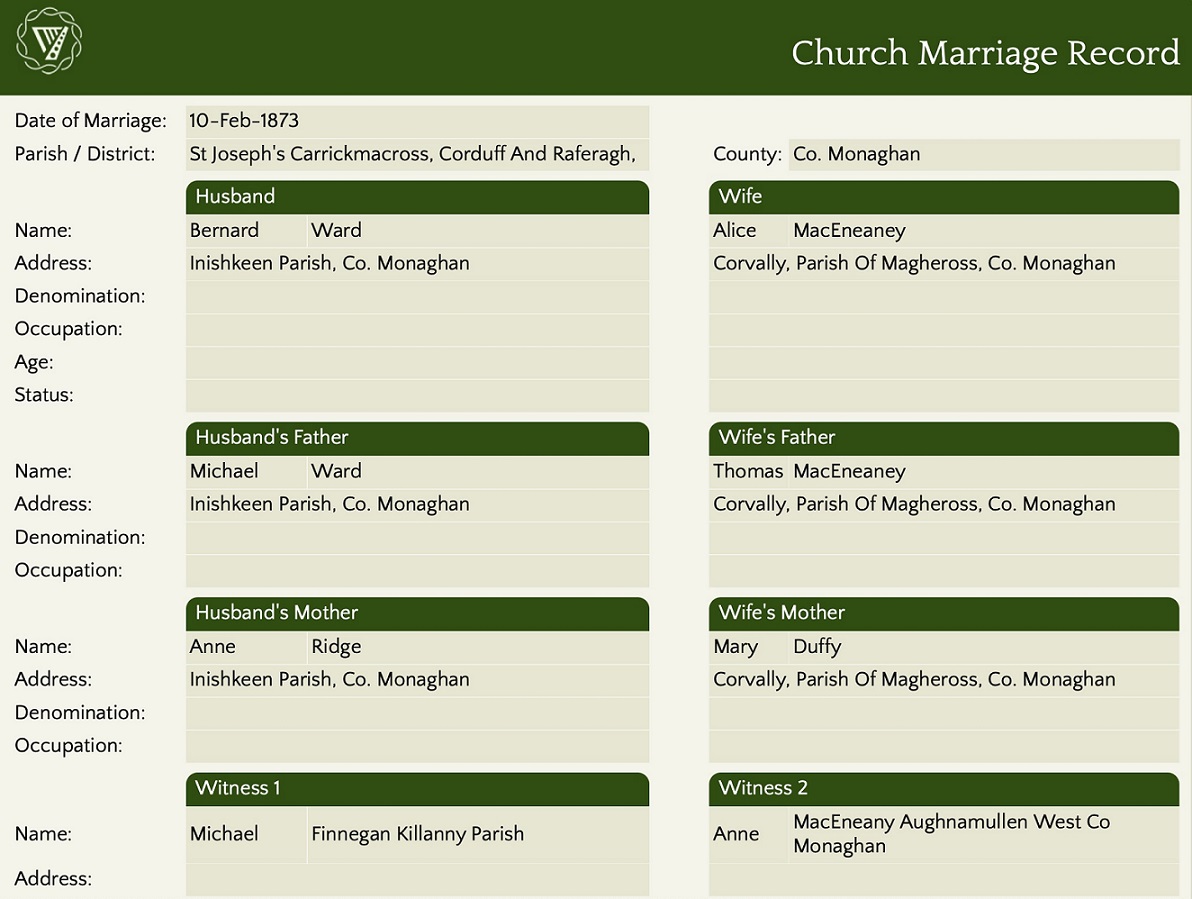Click the Husband's Father section header
Viewport: 1192px width, 899px height.
pos(417,438)
